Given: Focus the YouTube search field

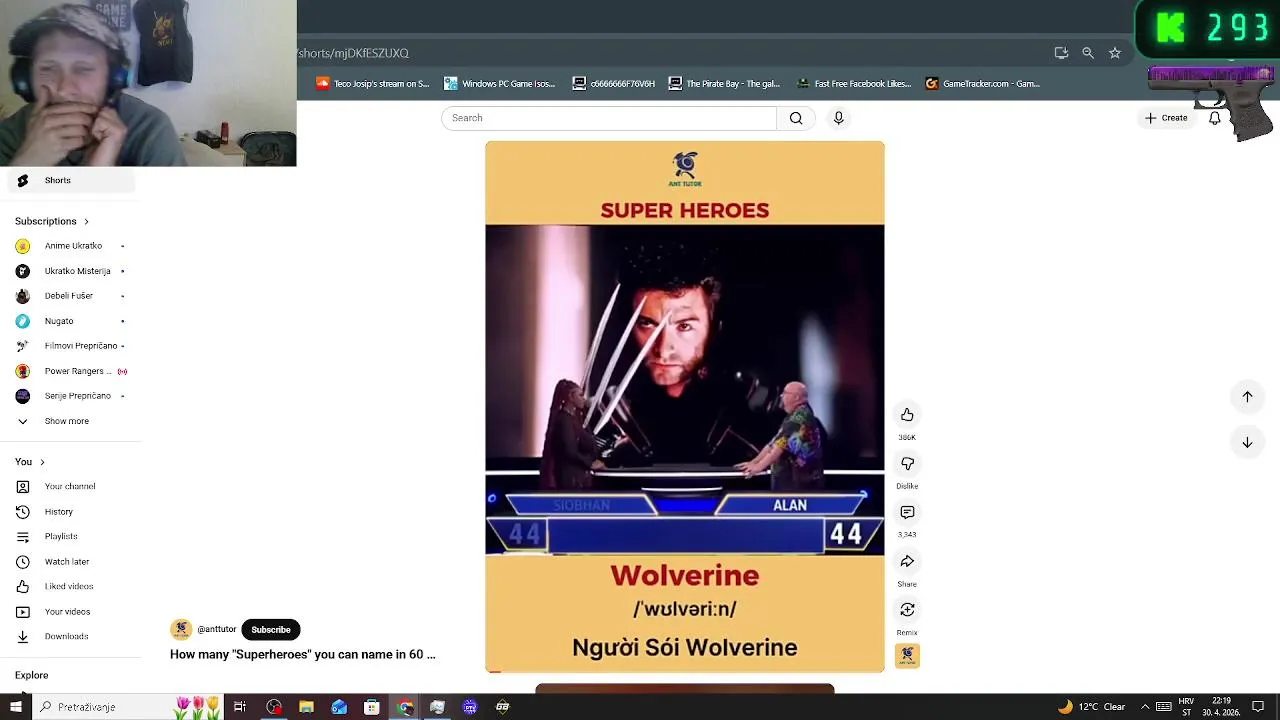Looking at the screenshot, I should tap(608, 118).
